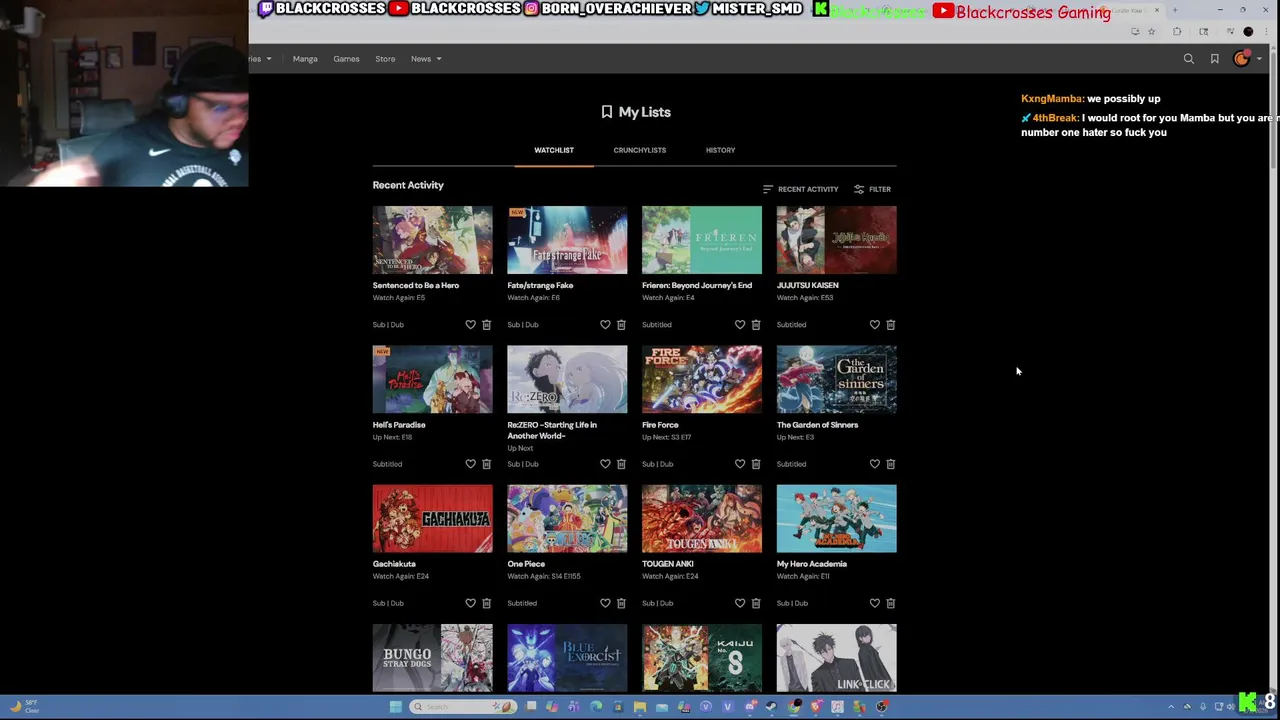1280x720 pixels.
Task: Open the Gachiakuta thumbnail
Action: [x=433, y=519]
